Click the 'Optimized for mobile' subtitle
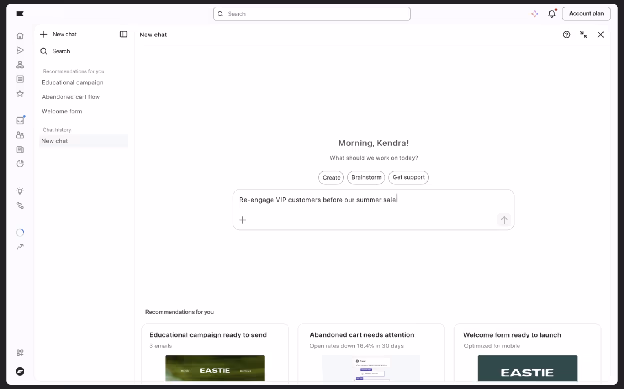 [x=491, y=346]
